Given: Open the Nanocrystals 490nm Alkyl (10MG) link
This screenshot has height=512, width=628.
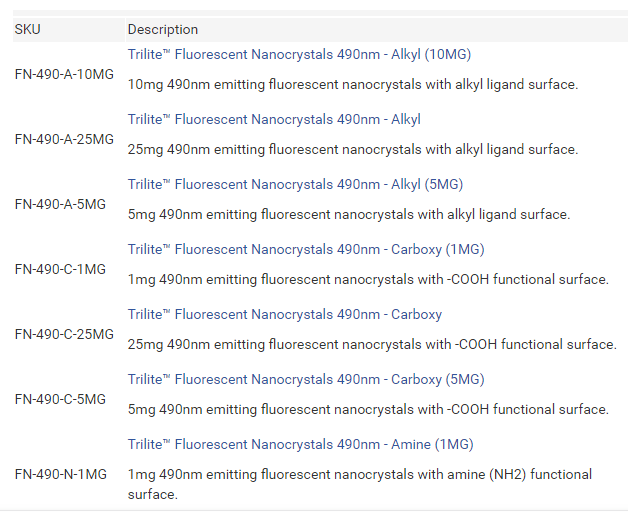Looking at the screenshot, I should pyautogui.click(x=299, y=54).
